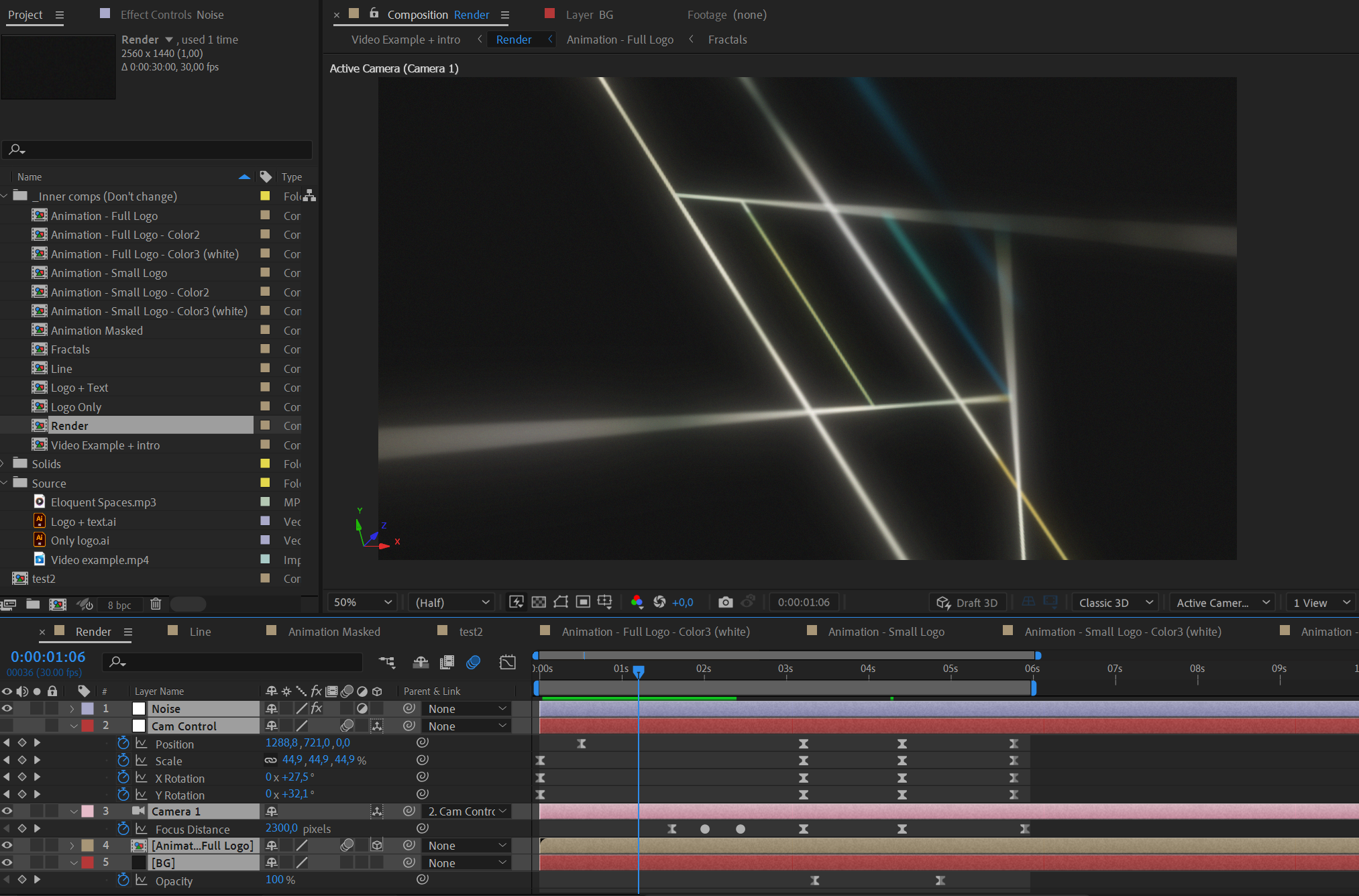Collapse the Source folder in the project
The height and width of the screenshot is (896, 1359).
[5, 483]
